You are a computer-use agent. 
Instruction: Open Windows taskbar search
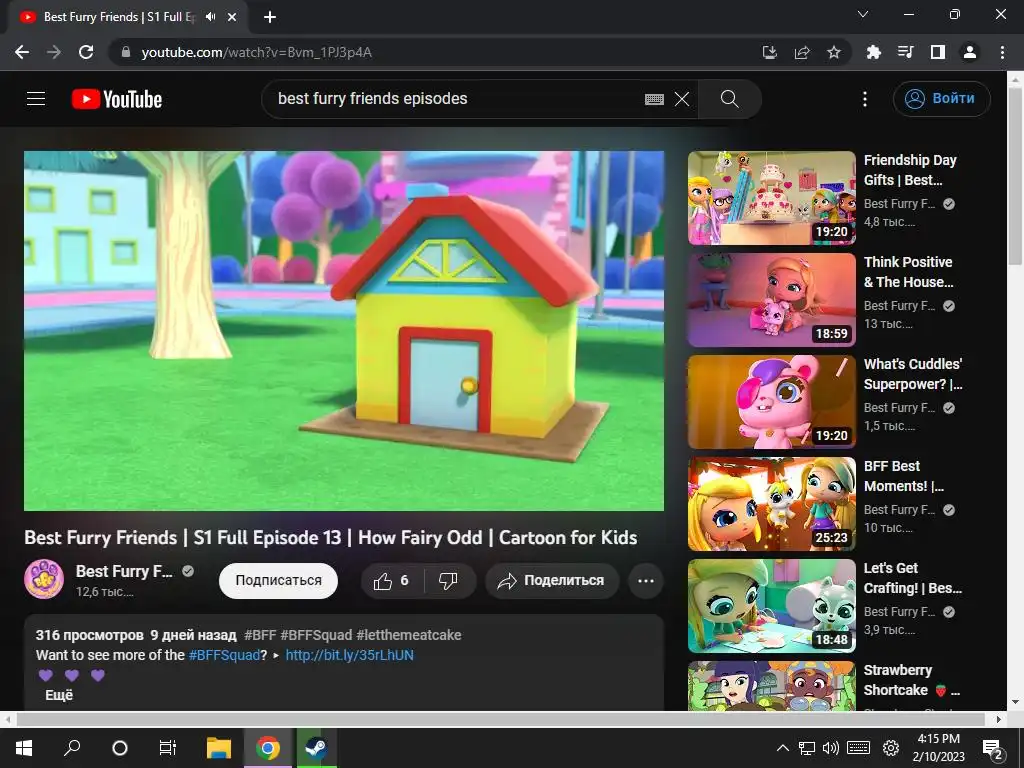72,748
